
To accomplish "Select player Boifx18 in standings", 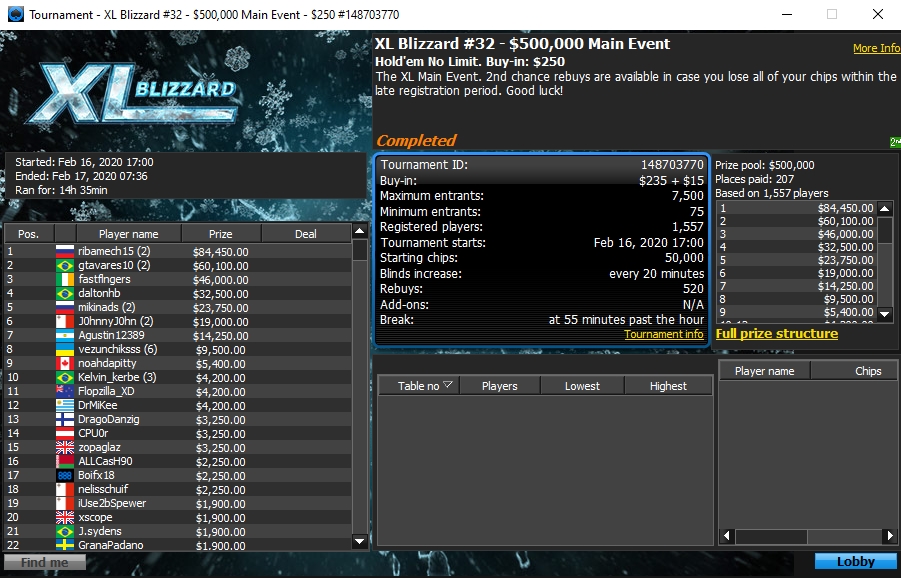I will pos(178,475).
